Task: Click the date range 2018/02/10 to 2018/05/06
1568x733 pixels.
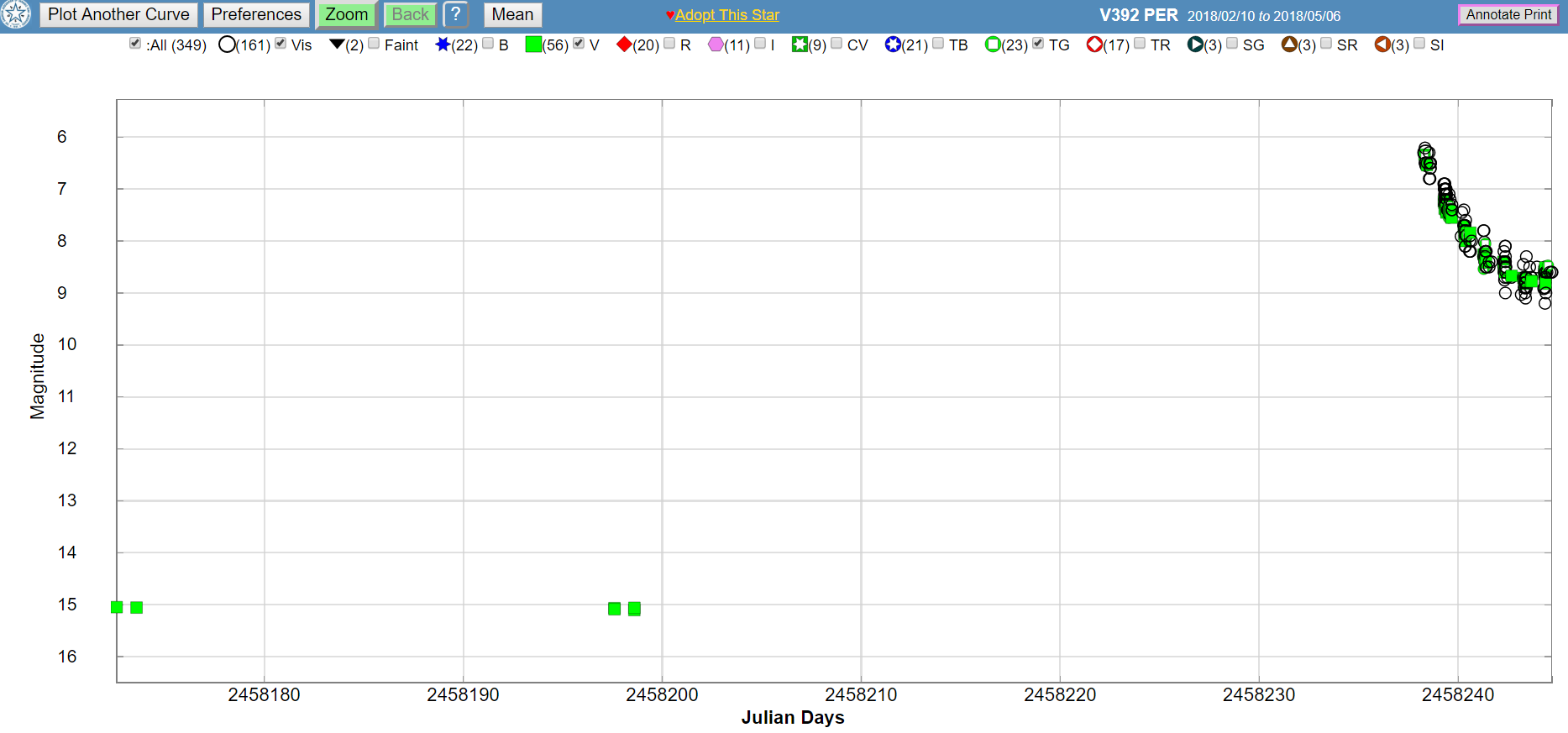Action: click(1264, 16)
